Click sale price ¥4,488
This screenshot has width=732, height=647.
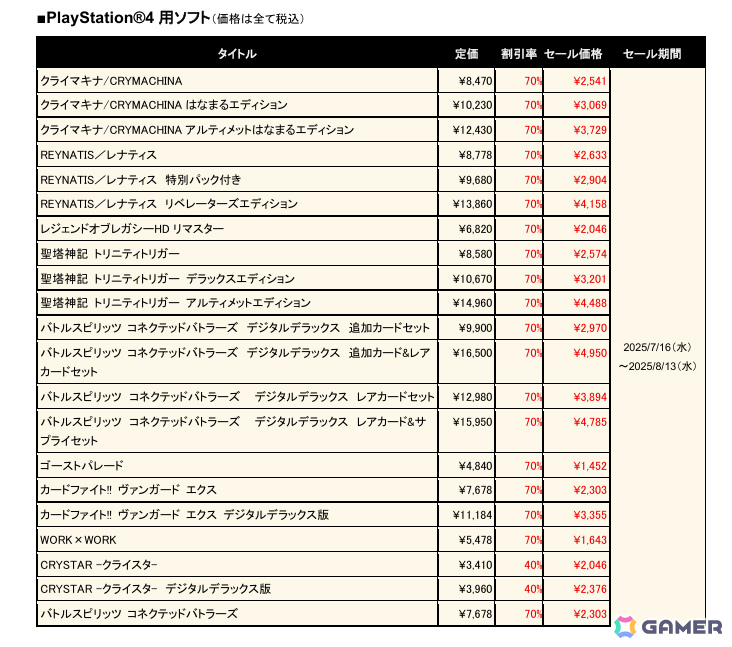pos(590,303)
